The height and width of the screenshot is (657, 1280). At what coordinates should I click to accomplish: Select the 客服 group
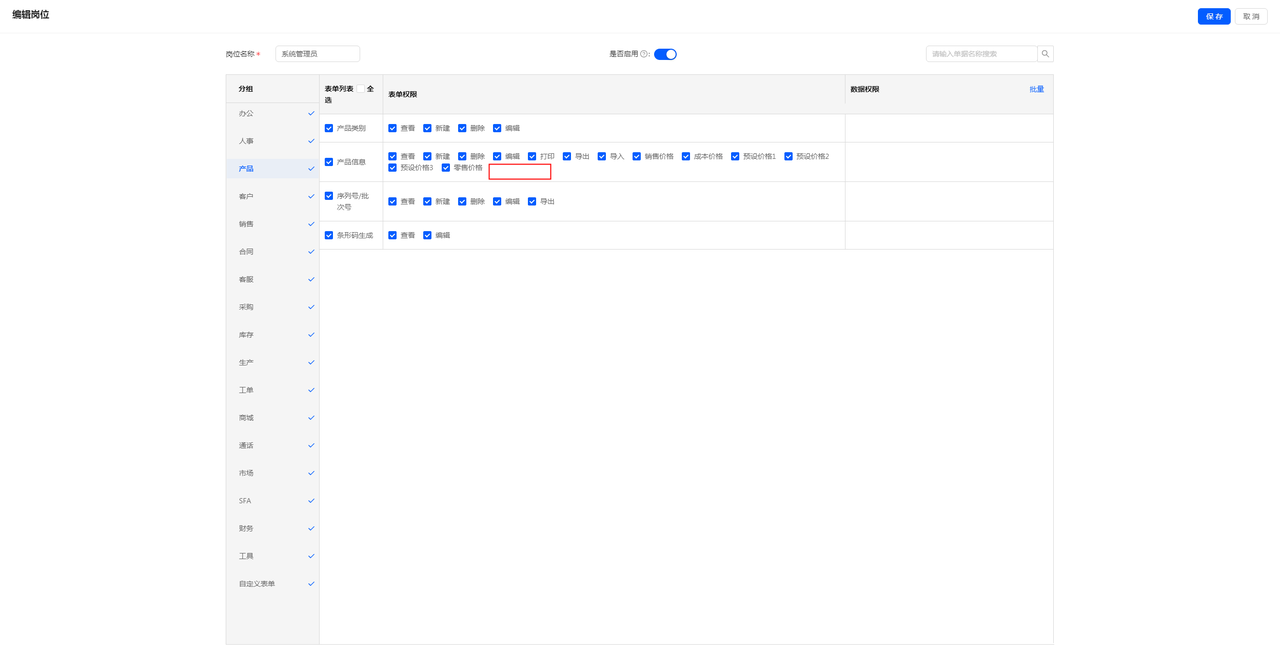coord(272,280)
